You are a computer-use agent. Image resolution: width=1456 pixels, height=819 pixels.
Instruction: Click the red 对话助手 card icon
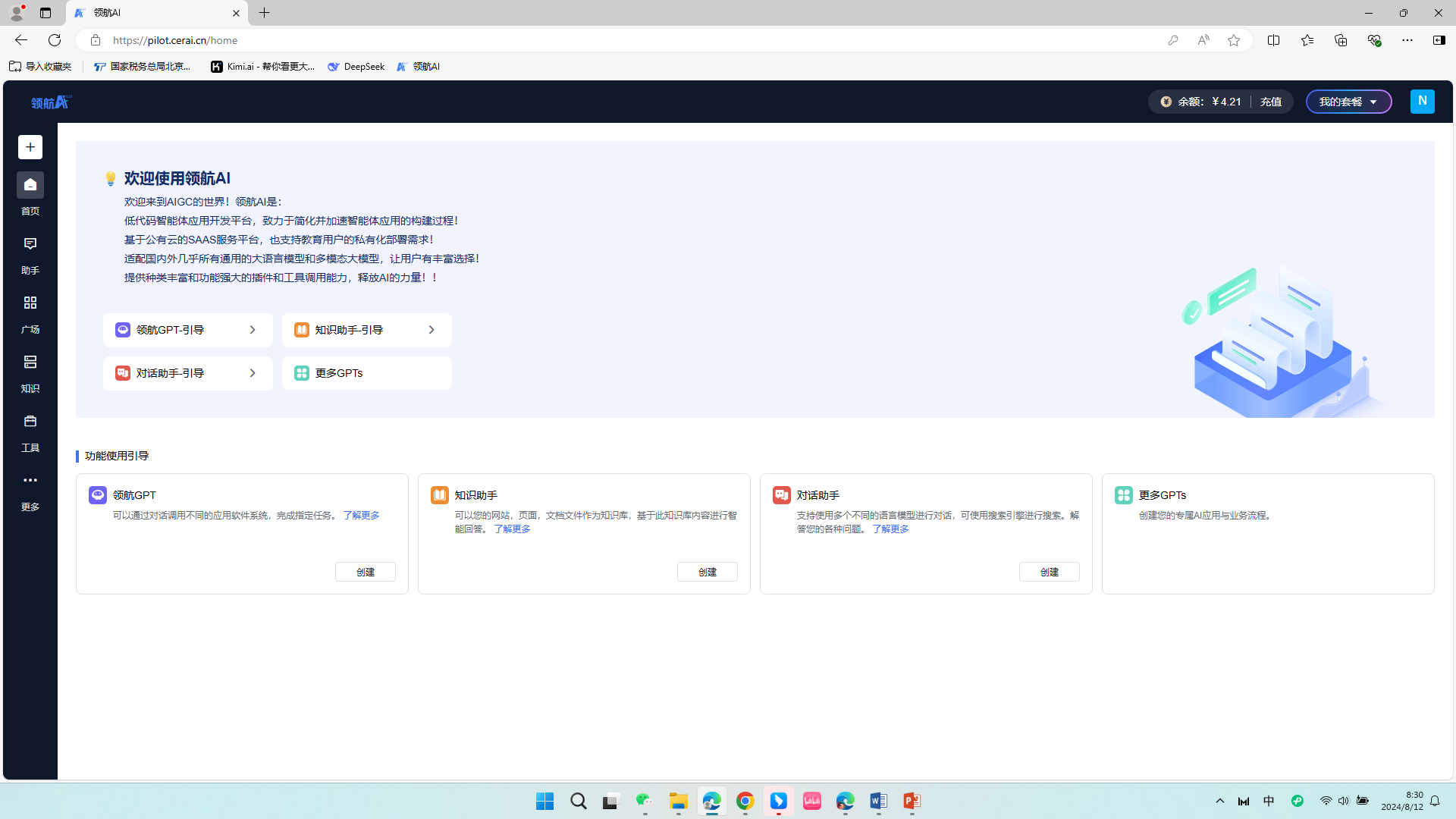coord(782,495)
